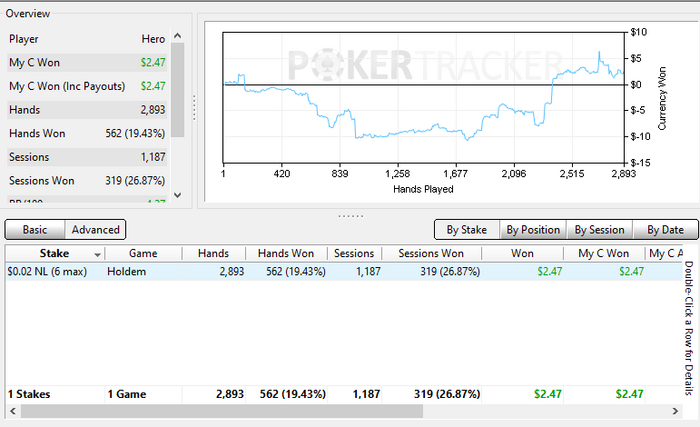Select the By Position report tab
The height and width of the screenshot is (427, 700).
(533, 230)
